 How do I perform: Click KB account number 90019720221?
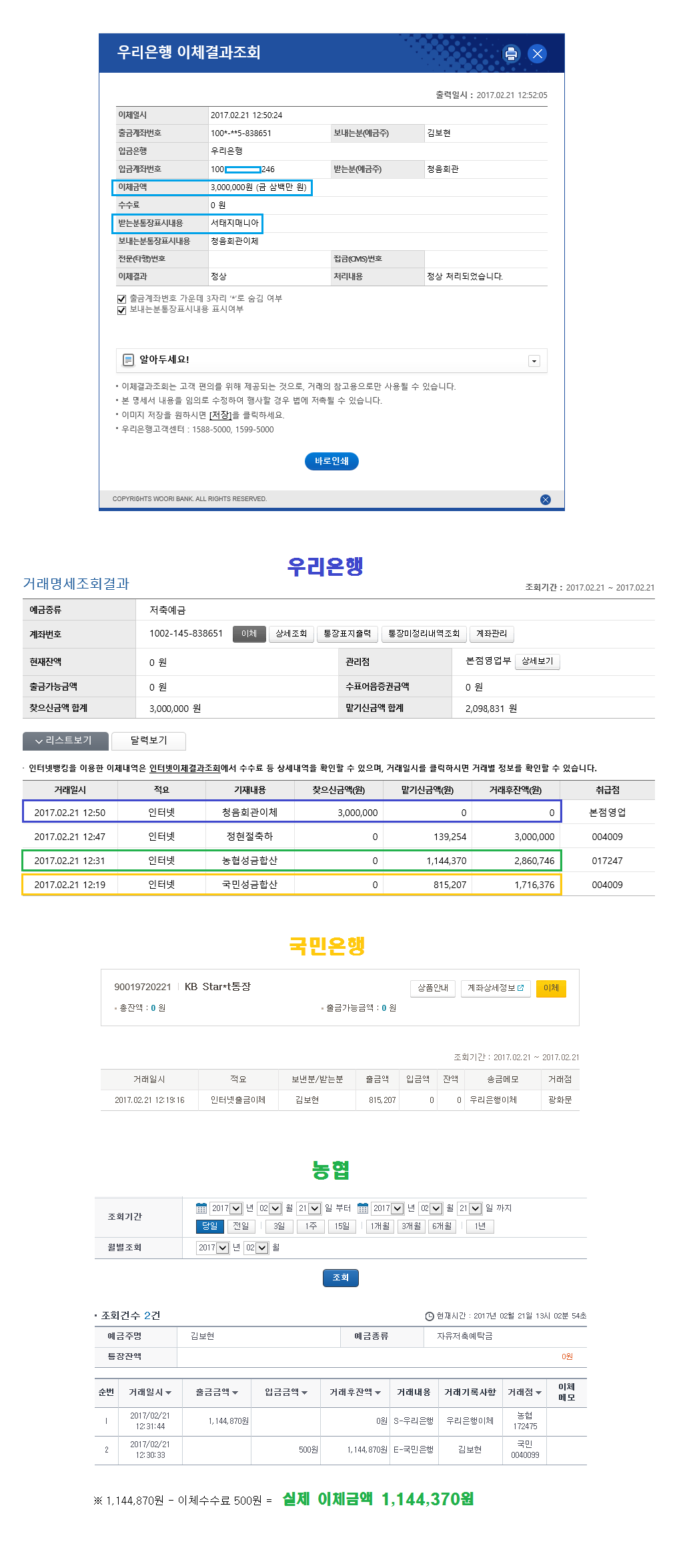pyautogui.click(x=143, y=988)
